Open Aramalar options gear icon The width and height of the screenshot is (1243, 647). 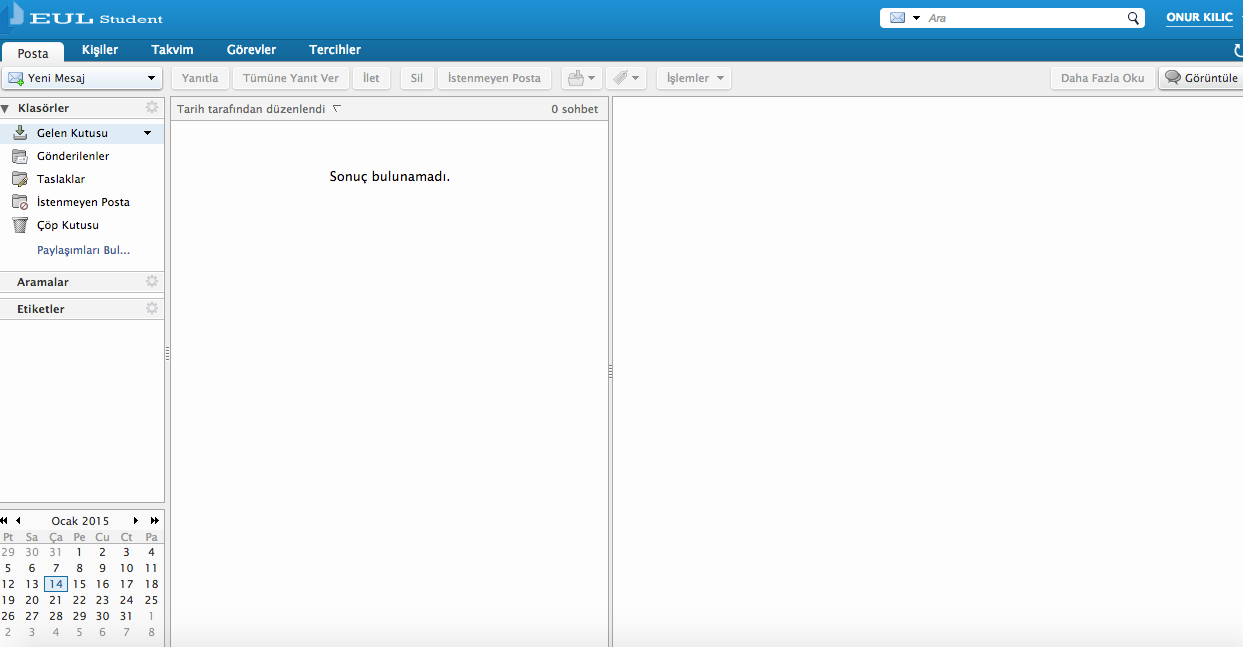152,282
